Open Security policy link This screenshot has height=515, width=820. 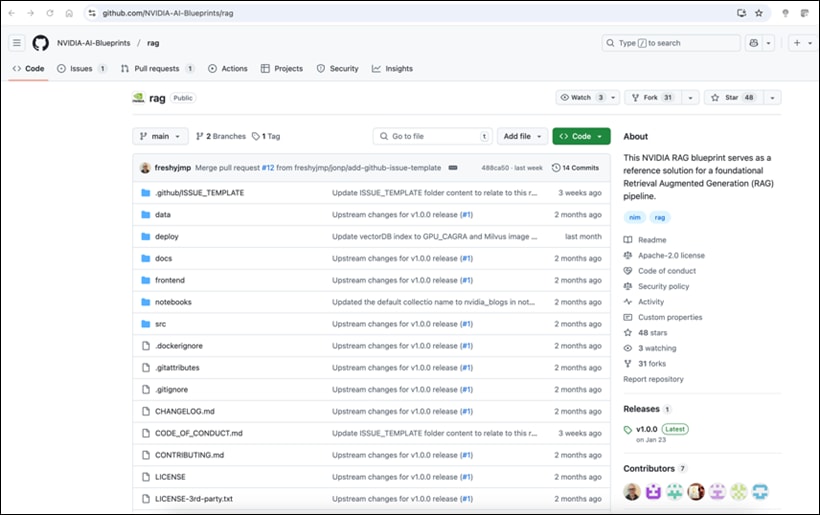[x=664, y=287]
